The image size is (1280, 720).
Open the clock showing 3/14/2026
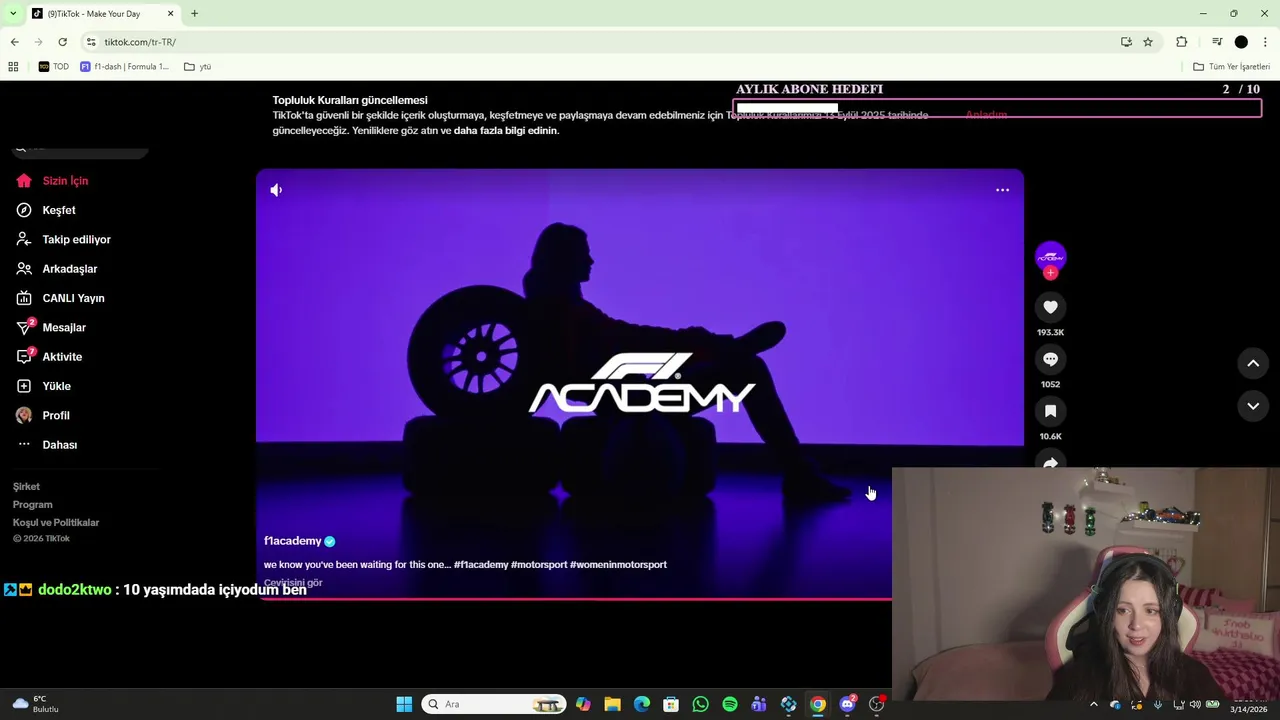(x=1249, y=705)
